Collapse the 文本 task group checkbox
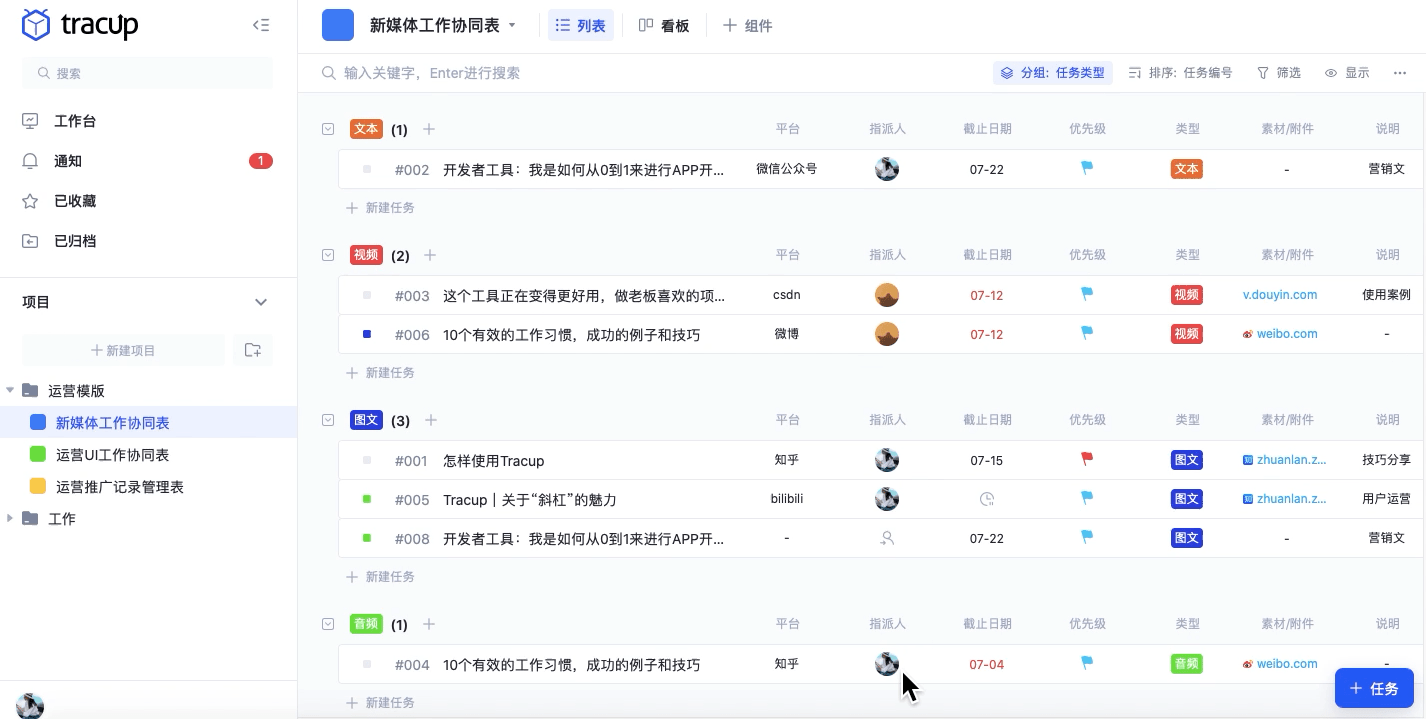 click(x=328, y=129)
